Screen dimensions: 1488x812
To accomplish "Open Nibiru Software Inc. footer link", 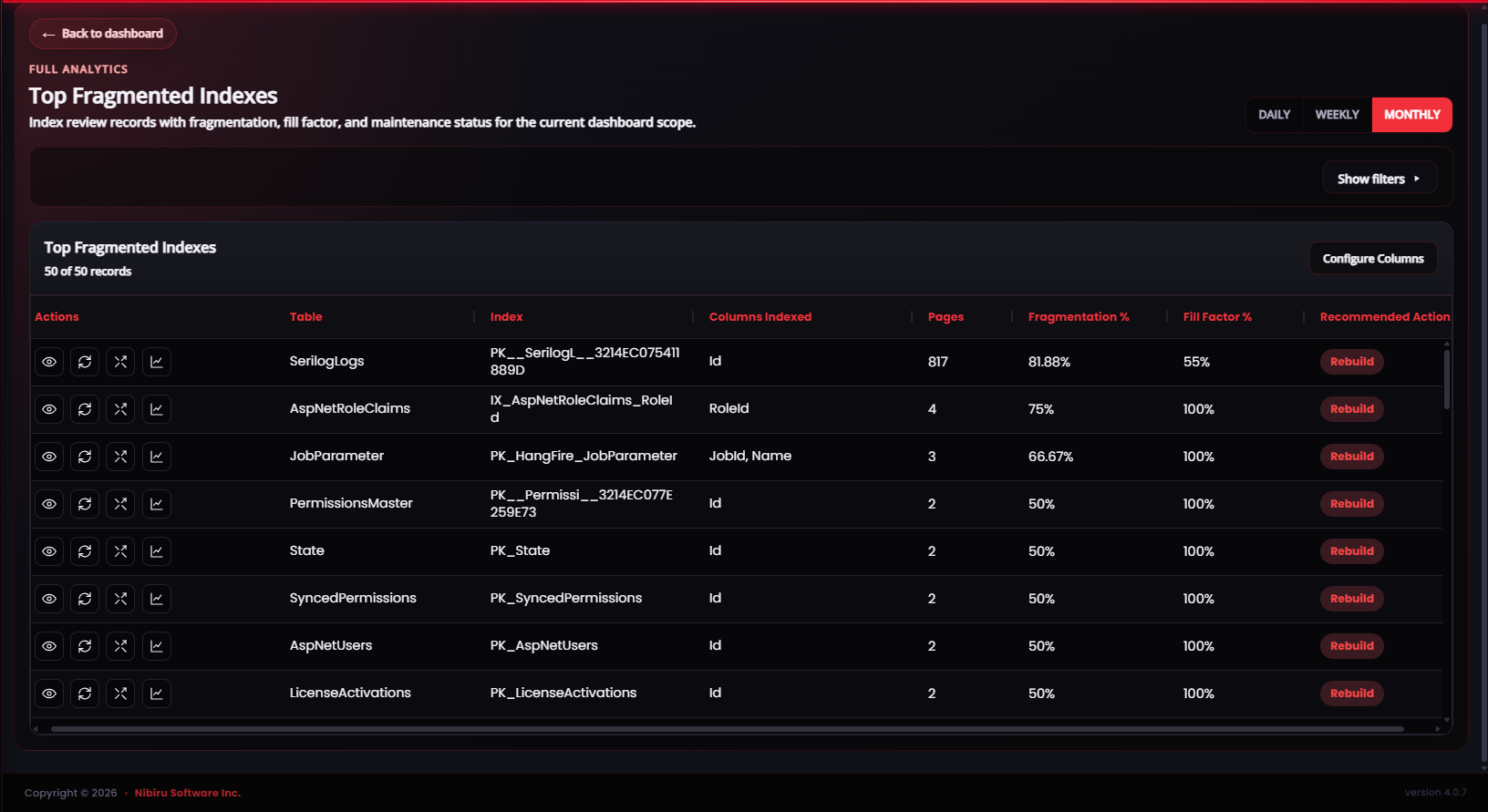I will coord(188,793).
